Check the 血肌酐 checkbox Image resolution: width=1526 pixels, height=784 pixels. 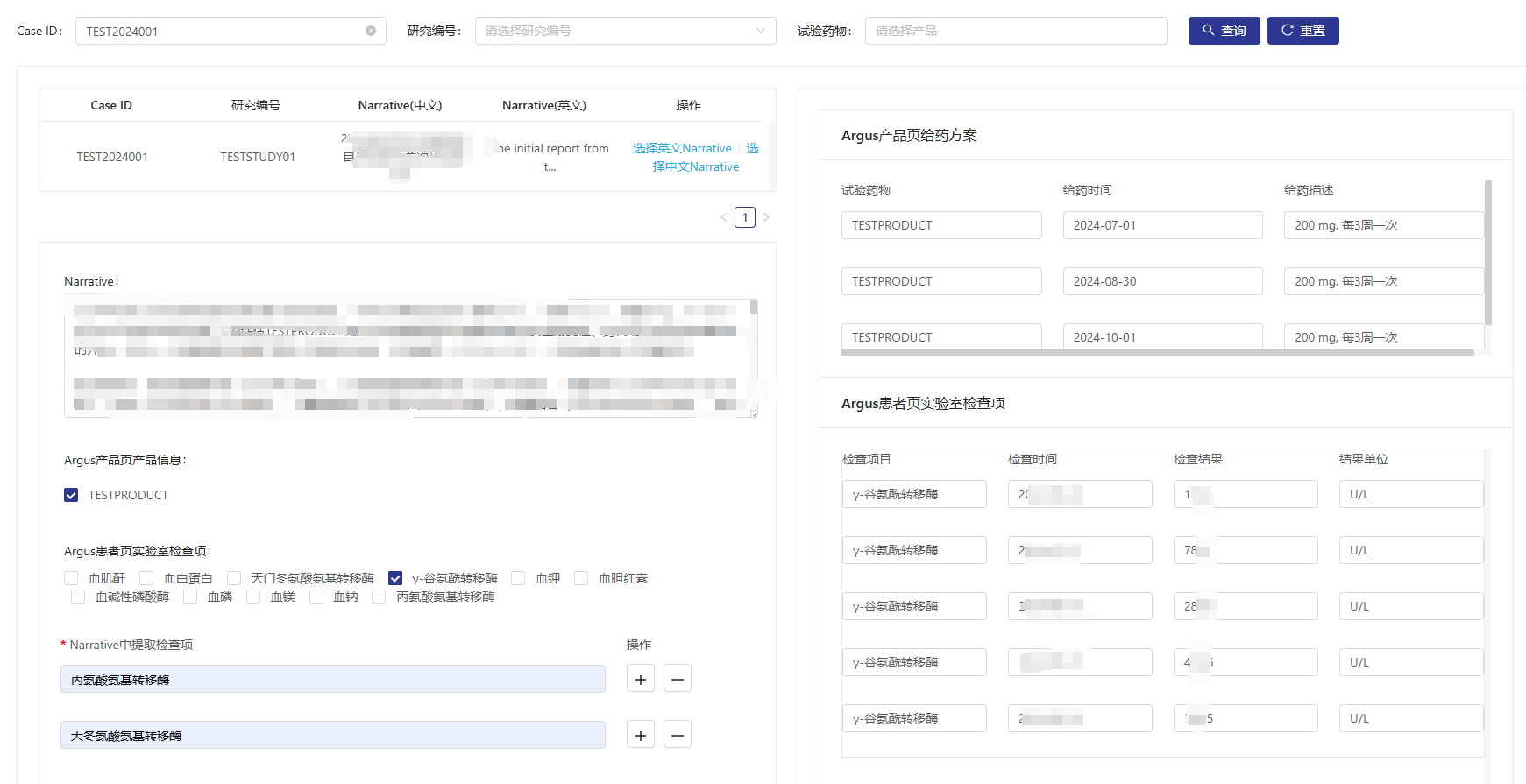coord(71,578)
